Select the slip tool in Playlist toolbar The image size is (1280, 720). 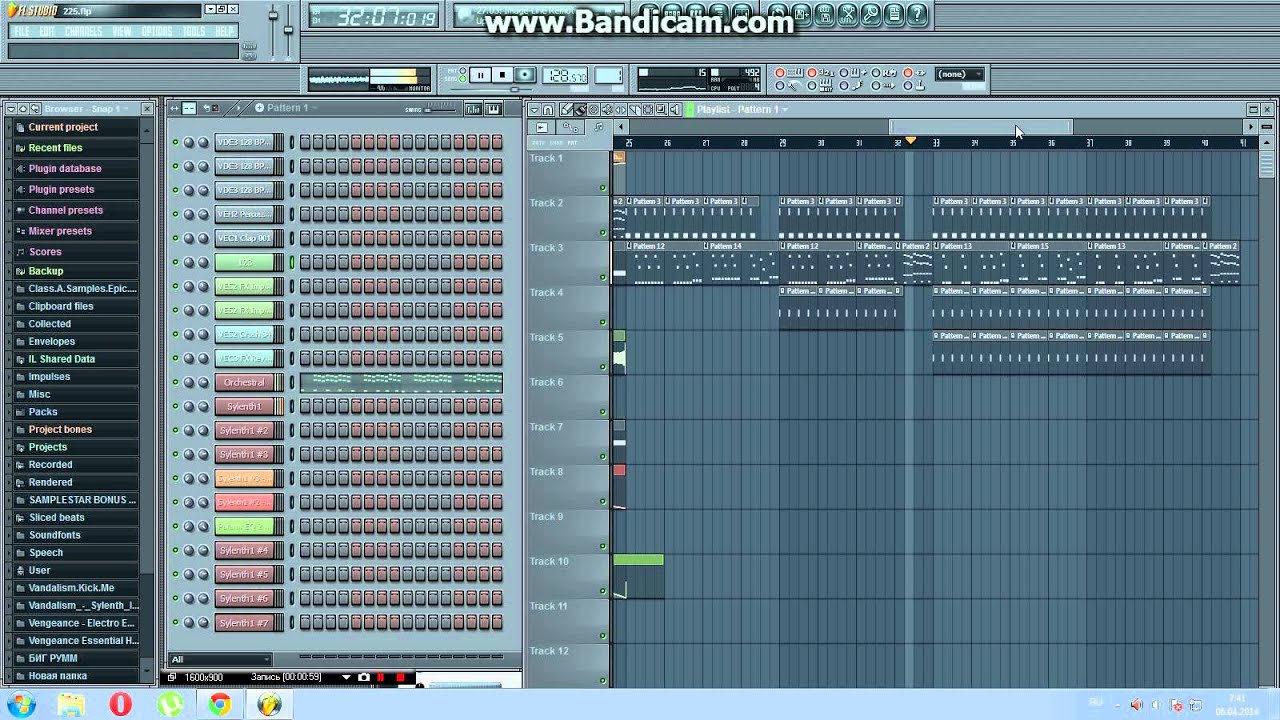click(621, 110)
